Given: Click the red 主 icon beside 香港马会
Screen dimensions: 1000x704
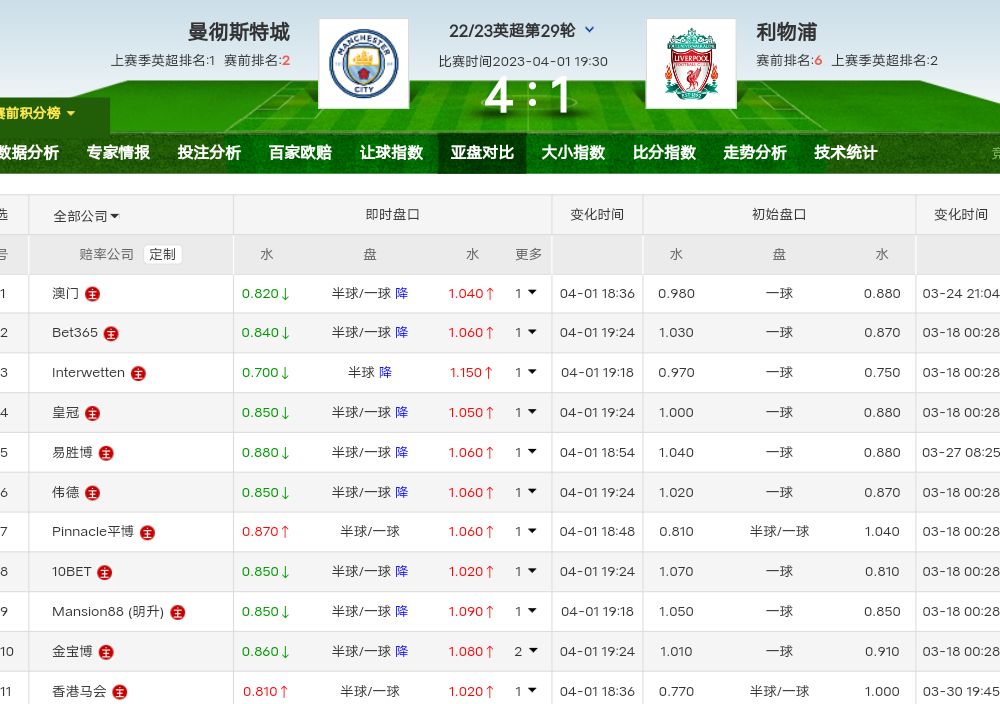Looking at the screenshot, I should tap(120, 692).
